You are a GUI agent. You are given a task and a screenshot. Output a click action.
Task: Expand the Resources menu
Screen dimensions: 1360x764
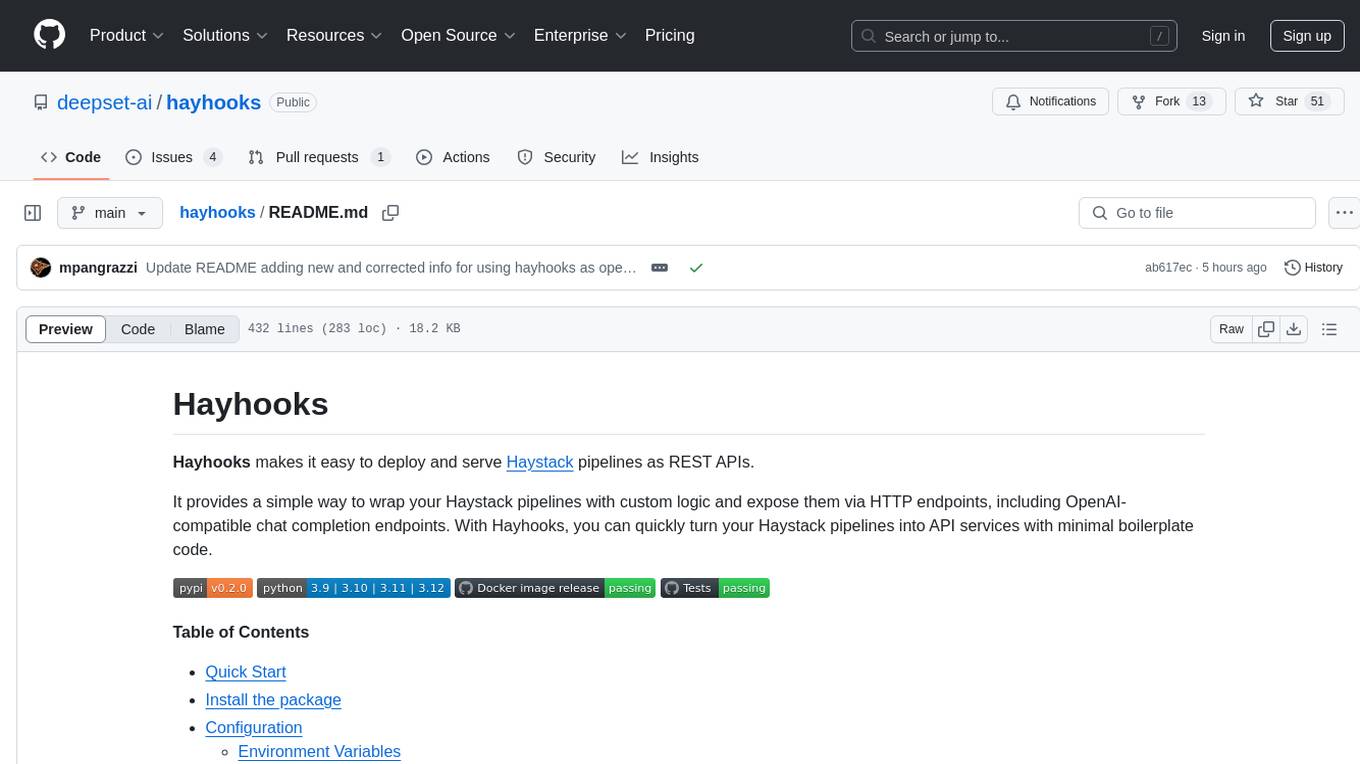pyautogui.click(x=334, y=35)
